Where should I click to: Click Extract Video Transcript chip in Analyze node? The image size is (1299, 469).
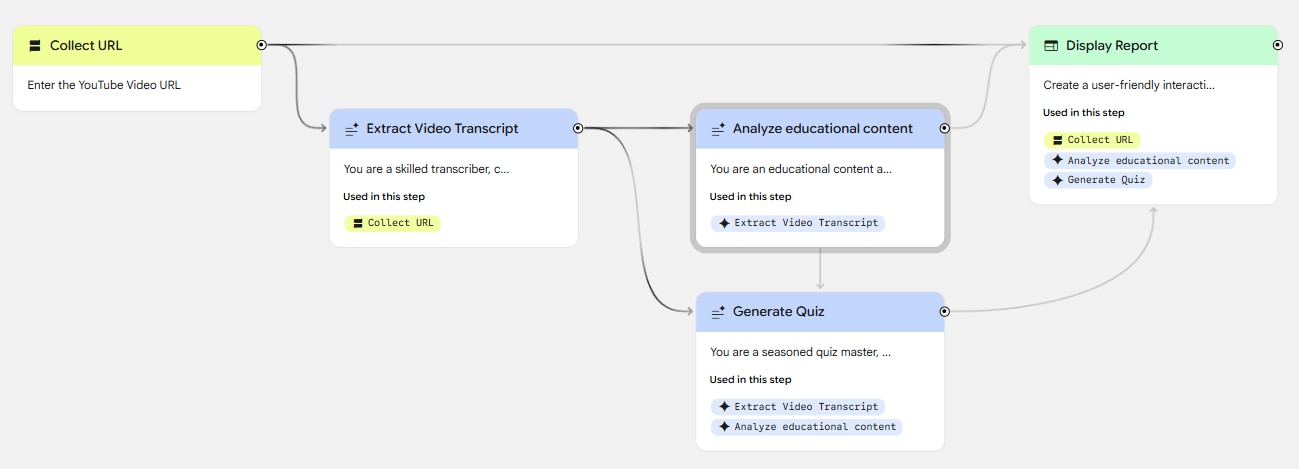tap(797, 223)
